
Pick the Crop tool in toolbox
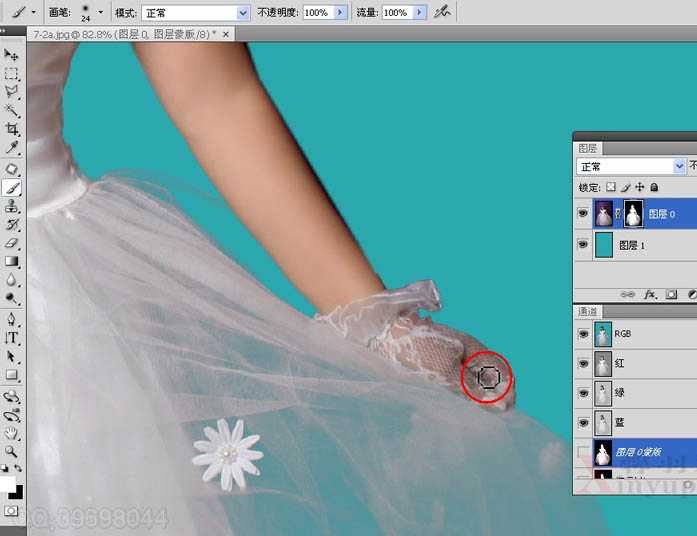12,129
